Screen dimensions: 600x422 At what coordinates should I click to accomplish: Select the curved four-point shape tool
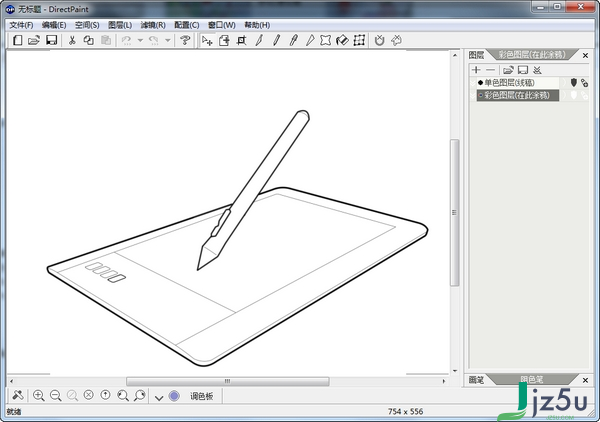click(326, 40)
